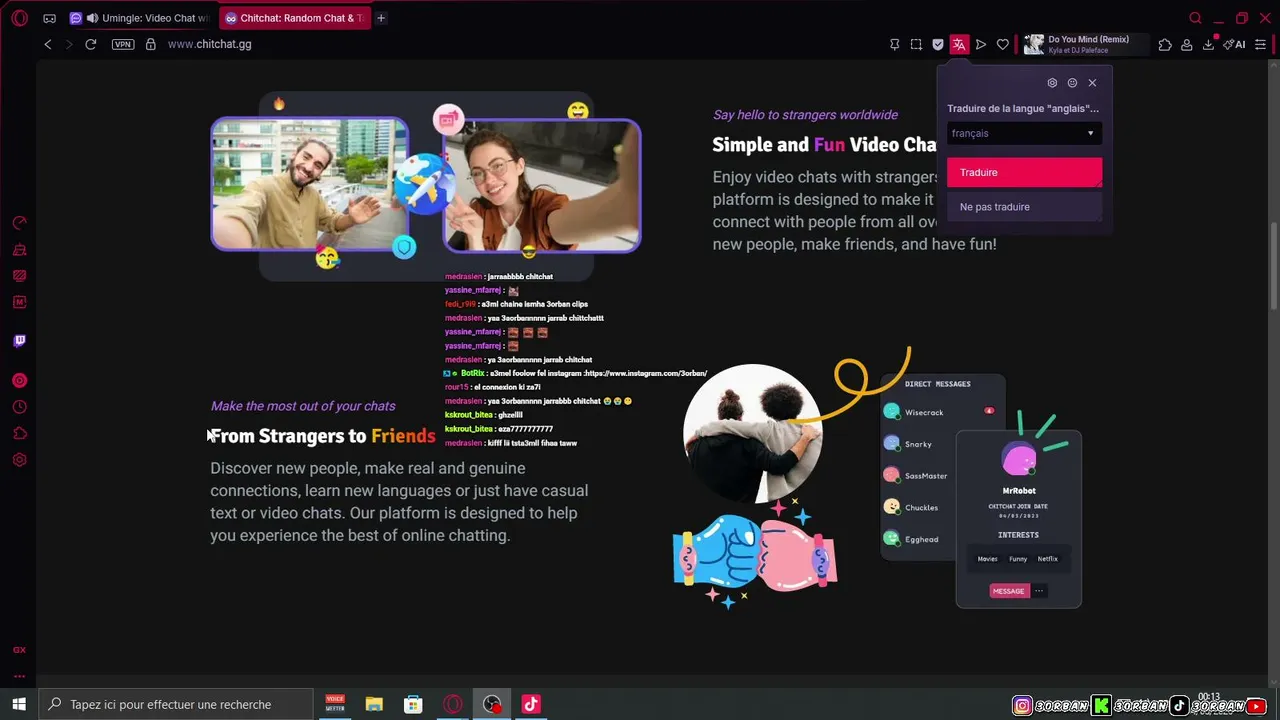1280x720 pixels.
Task: Select Wisecrack in direct messages
Action: click(x=938, y=412)
